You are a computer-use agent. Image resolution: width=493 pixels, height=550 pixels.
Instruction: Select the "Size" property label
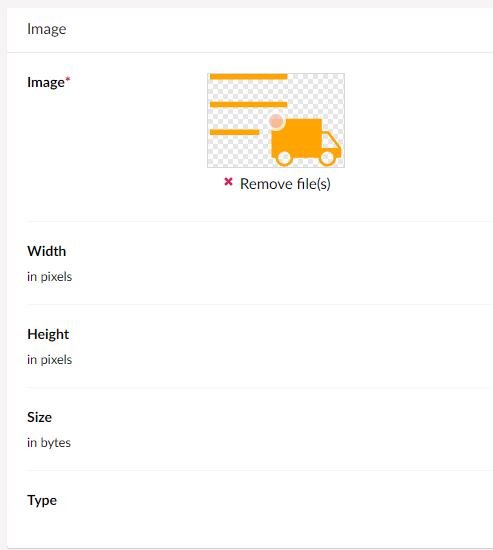[x=39, y=417]
